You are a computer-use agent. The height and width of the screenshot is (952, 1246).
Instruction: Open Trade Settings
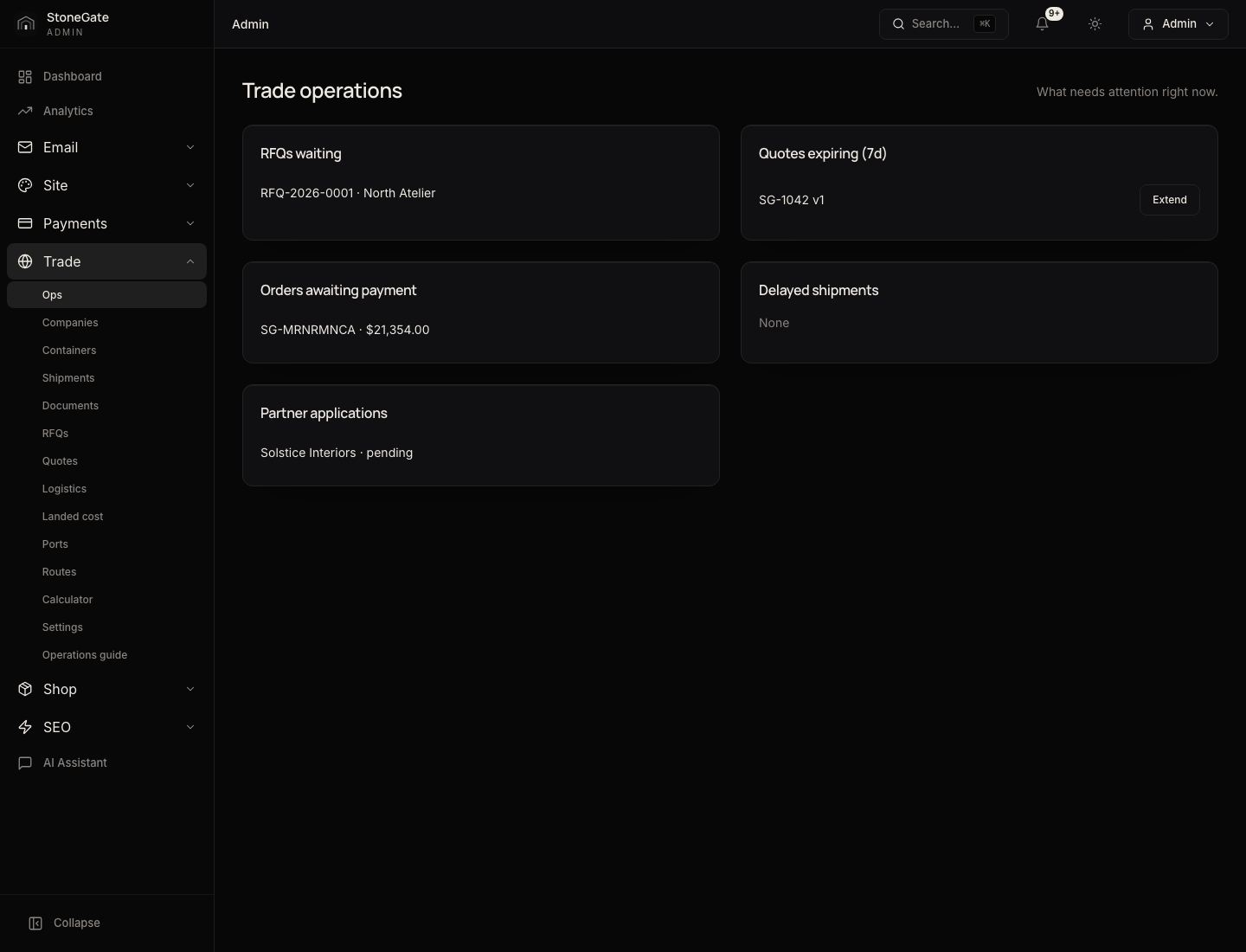[106, 627]
